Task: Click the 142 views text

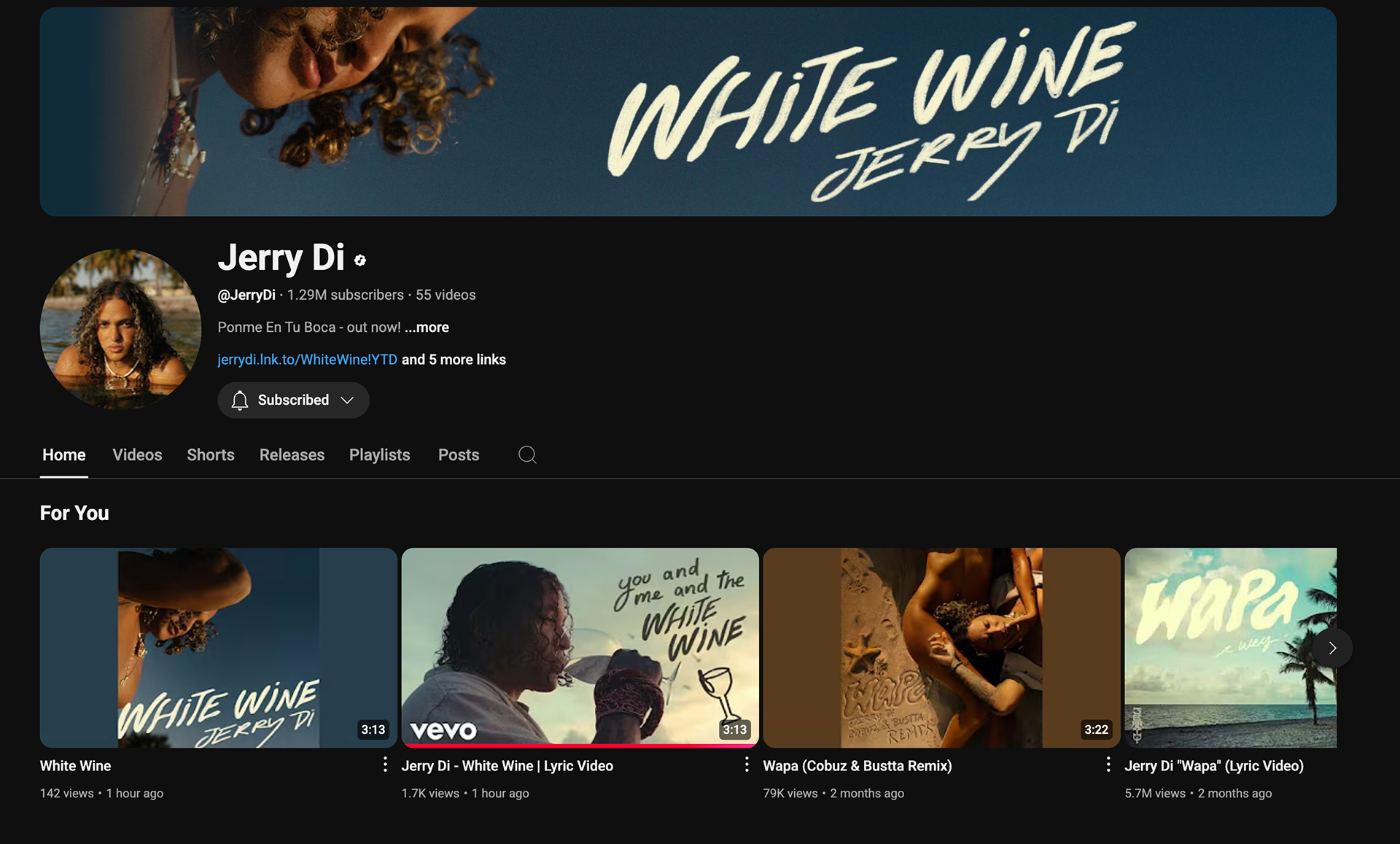Action: [67, 793]
